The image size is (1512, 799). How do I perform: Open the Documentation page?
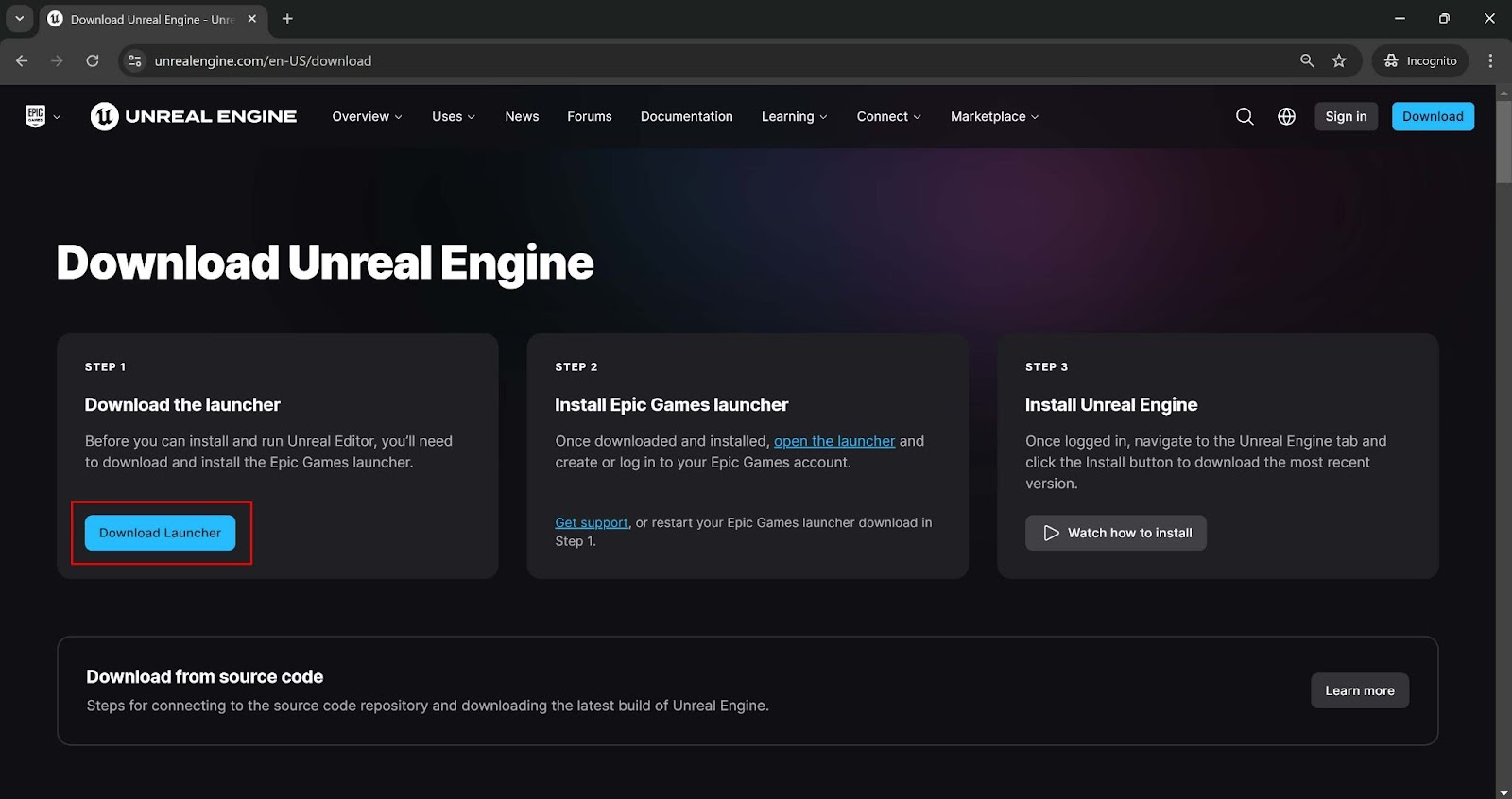687,116
